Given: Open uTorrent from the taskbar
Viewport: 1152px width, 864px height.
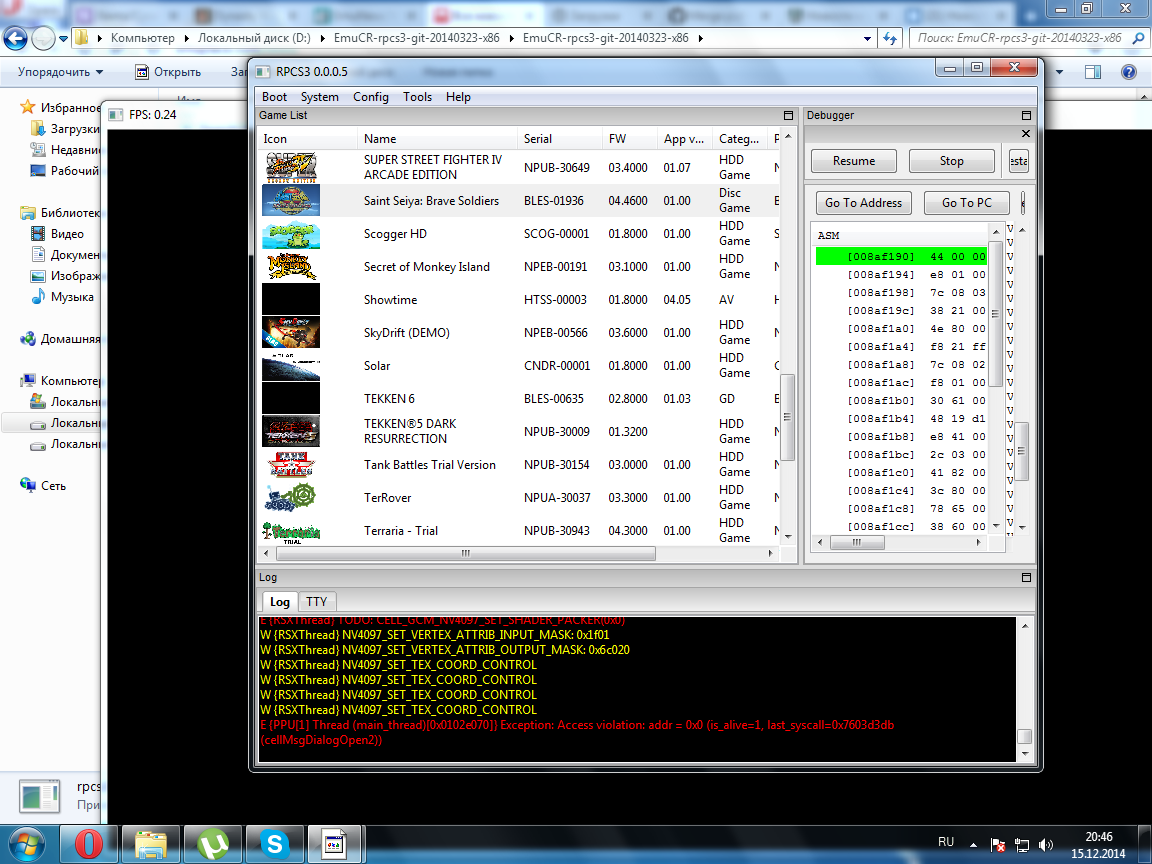Looking at the screenshot, I should 213,844.
